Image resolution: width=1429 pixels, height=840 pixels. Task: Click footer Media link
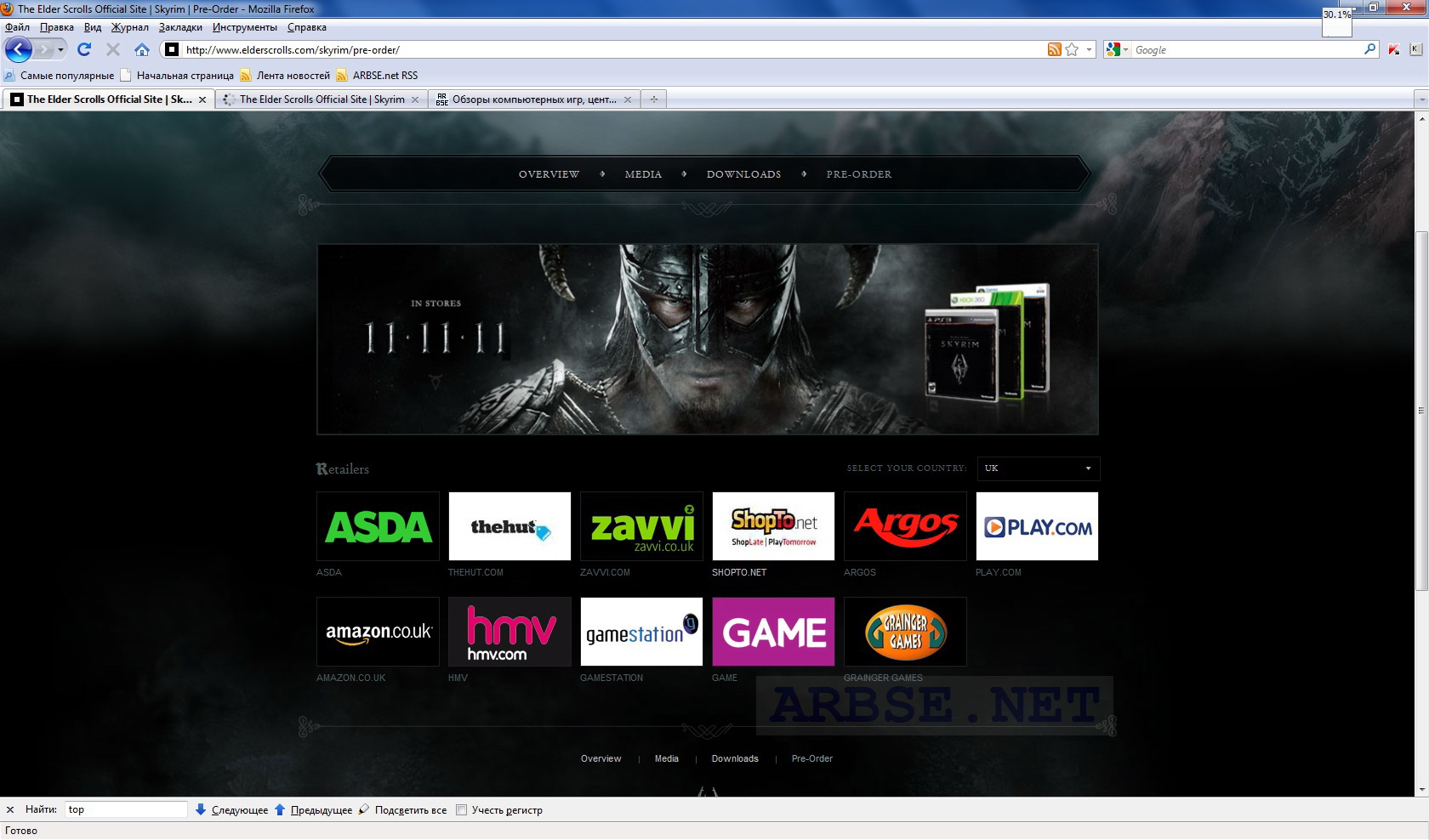(667, 758)
